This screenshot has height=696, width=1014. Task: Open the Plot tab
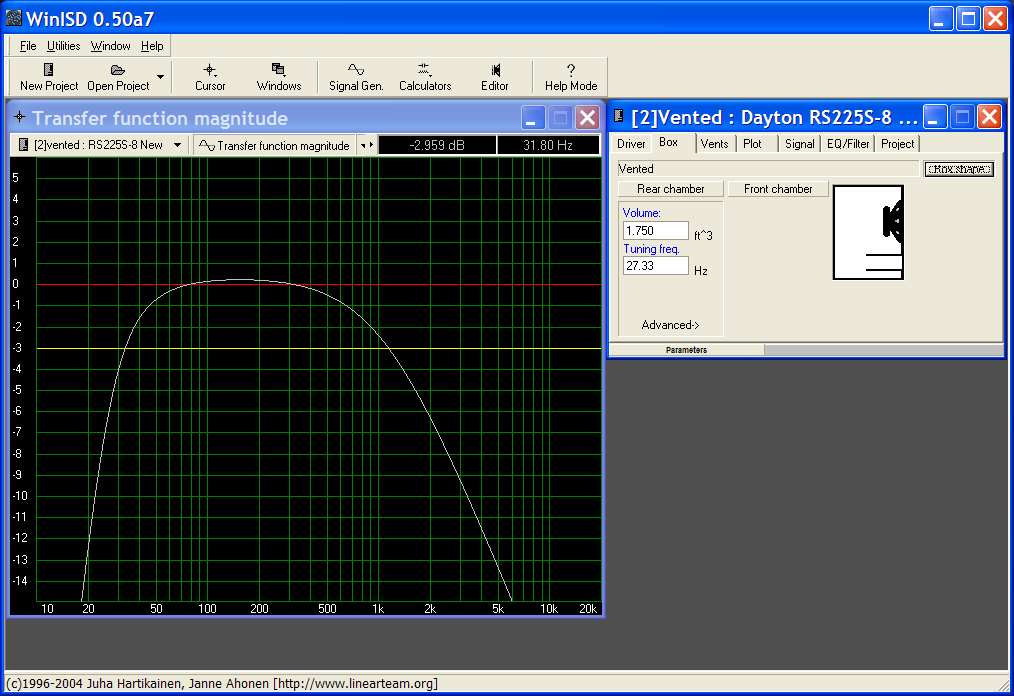coord(752,144)
